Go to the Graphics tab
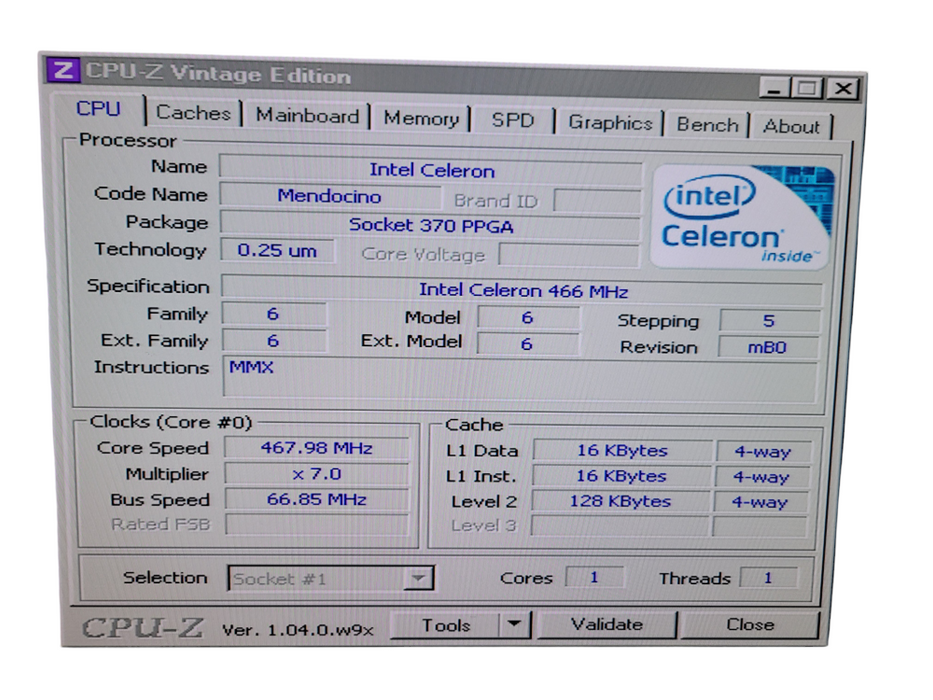Screen dimensions: 933x700 (x=610, y=123)
